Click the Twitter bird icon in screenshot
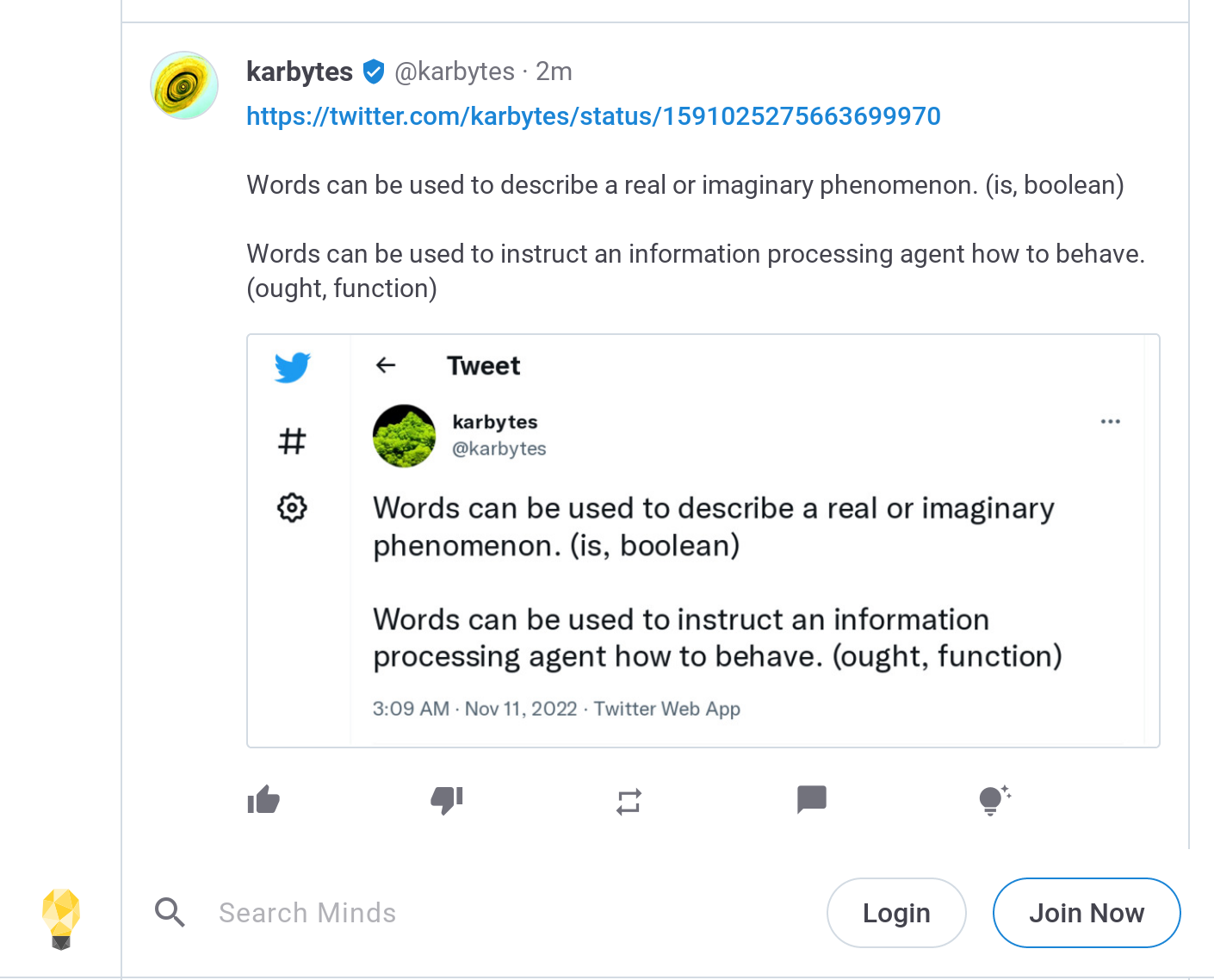 [x=293, y=368]
